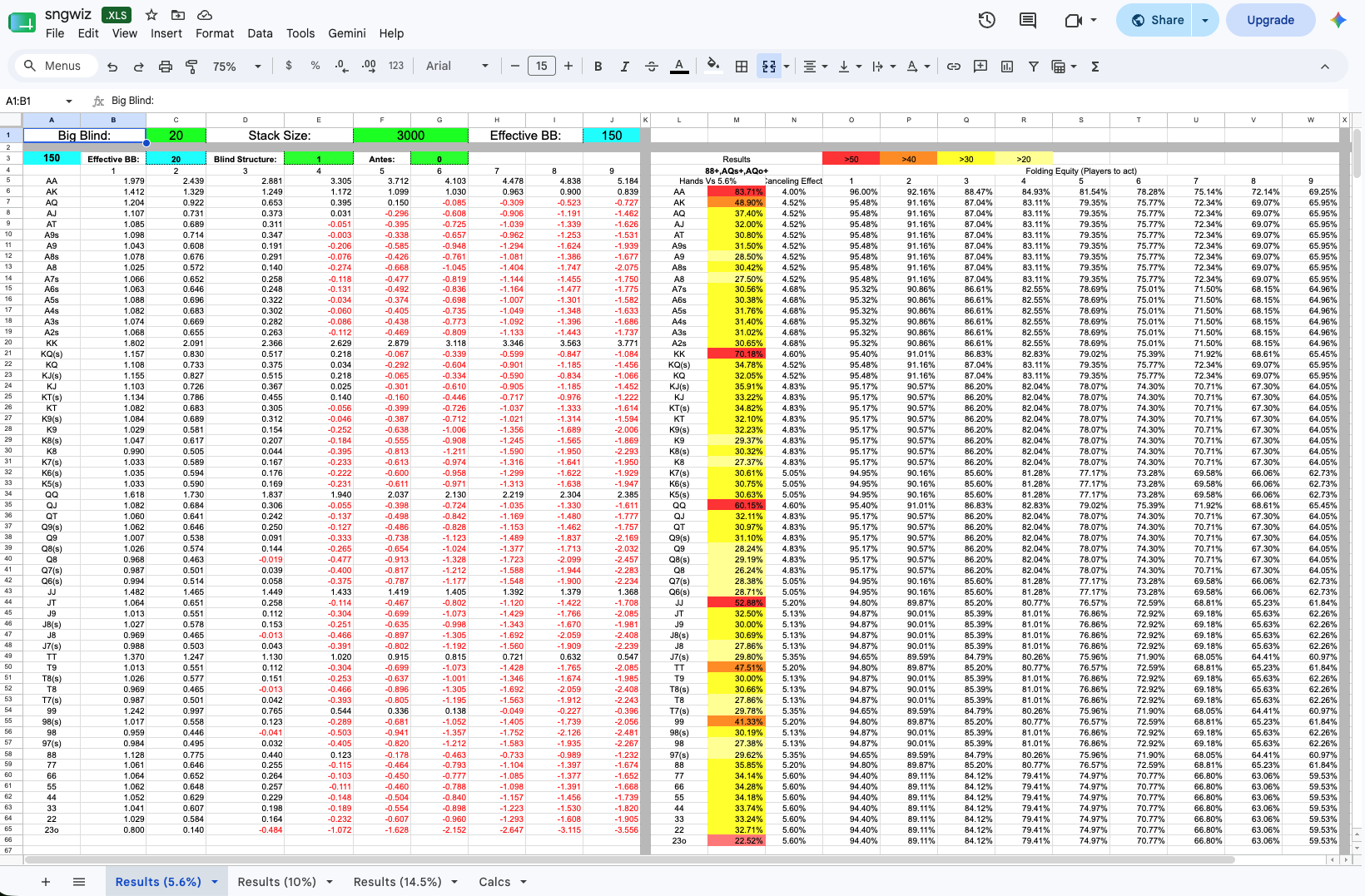1365x896 pixels.
Task: Open the Help menu
Action: click(391, 33)
